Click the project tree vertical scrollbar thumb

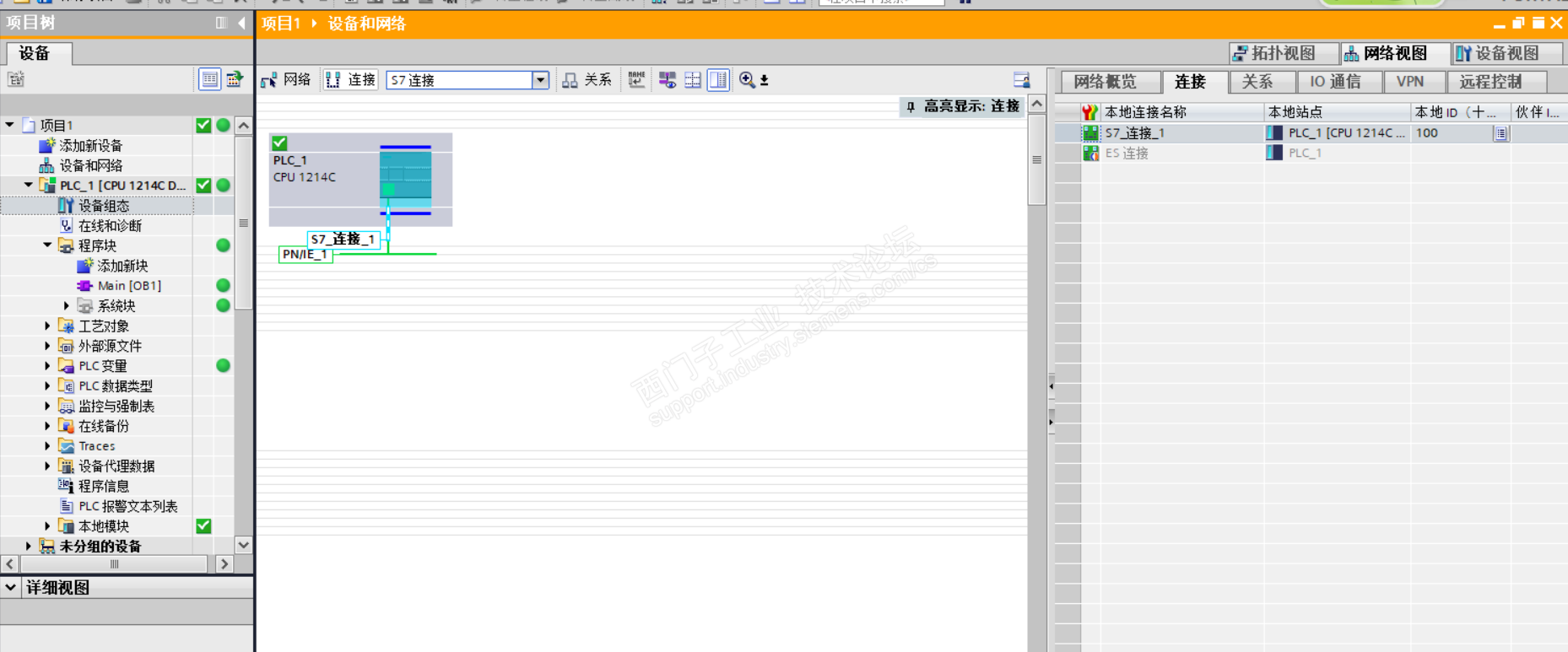point(244,223)
